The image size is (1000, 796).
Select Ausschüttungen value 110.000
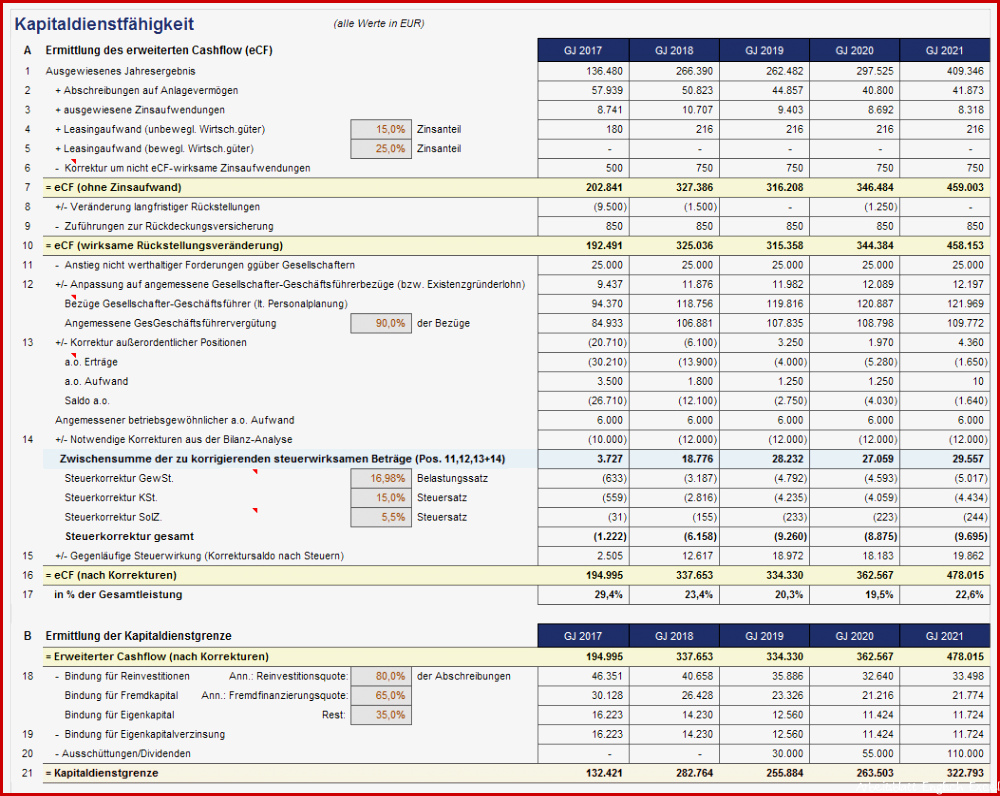click(x=945, y=754)
